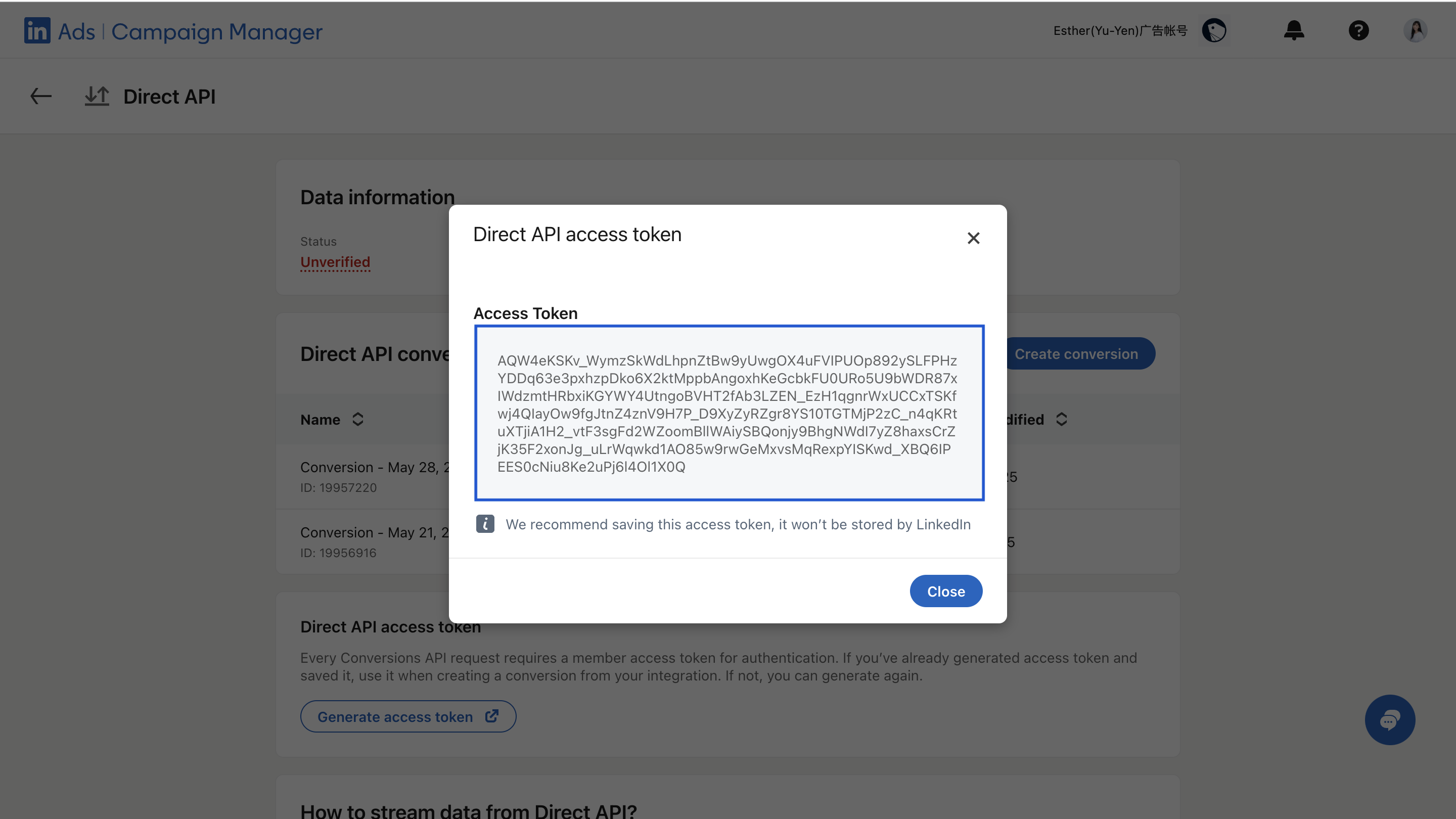This screenshot has height=819, width=1456.
Task: Click Generate access token button
Action: click(408, 716)
